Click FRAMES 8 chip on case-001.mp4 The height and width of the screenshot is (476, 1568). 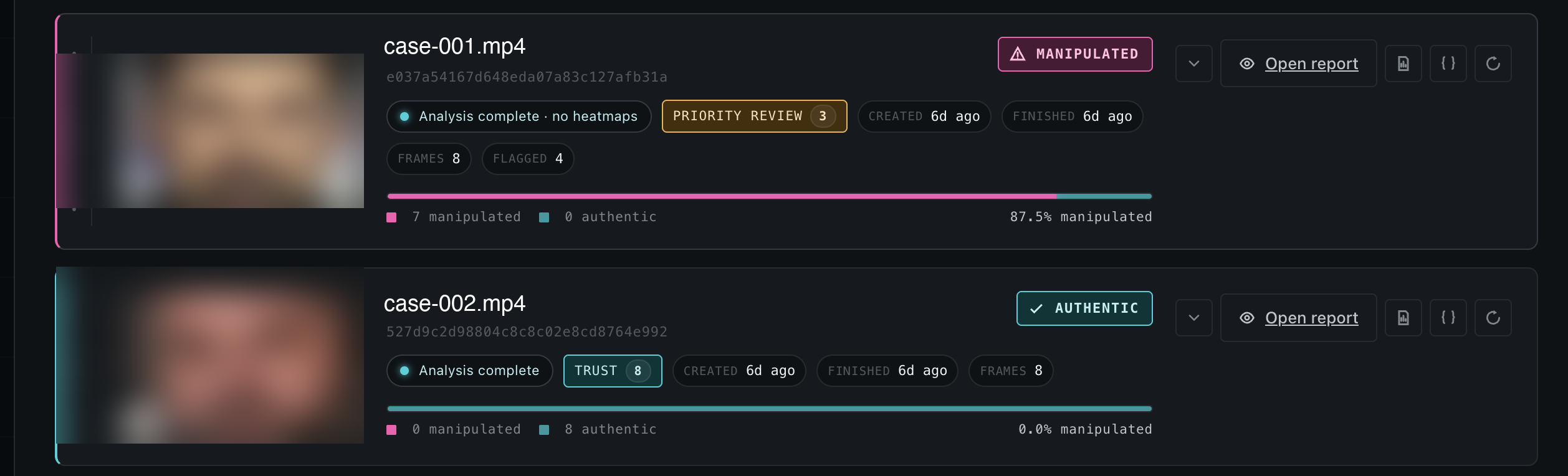point(429,159)
